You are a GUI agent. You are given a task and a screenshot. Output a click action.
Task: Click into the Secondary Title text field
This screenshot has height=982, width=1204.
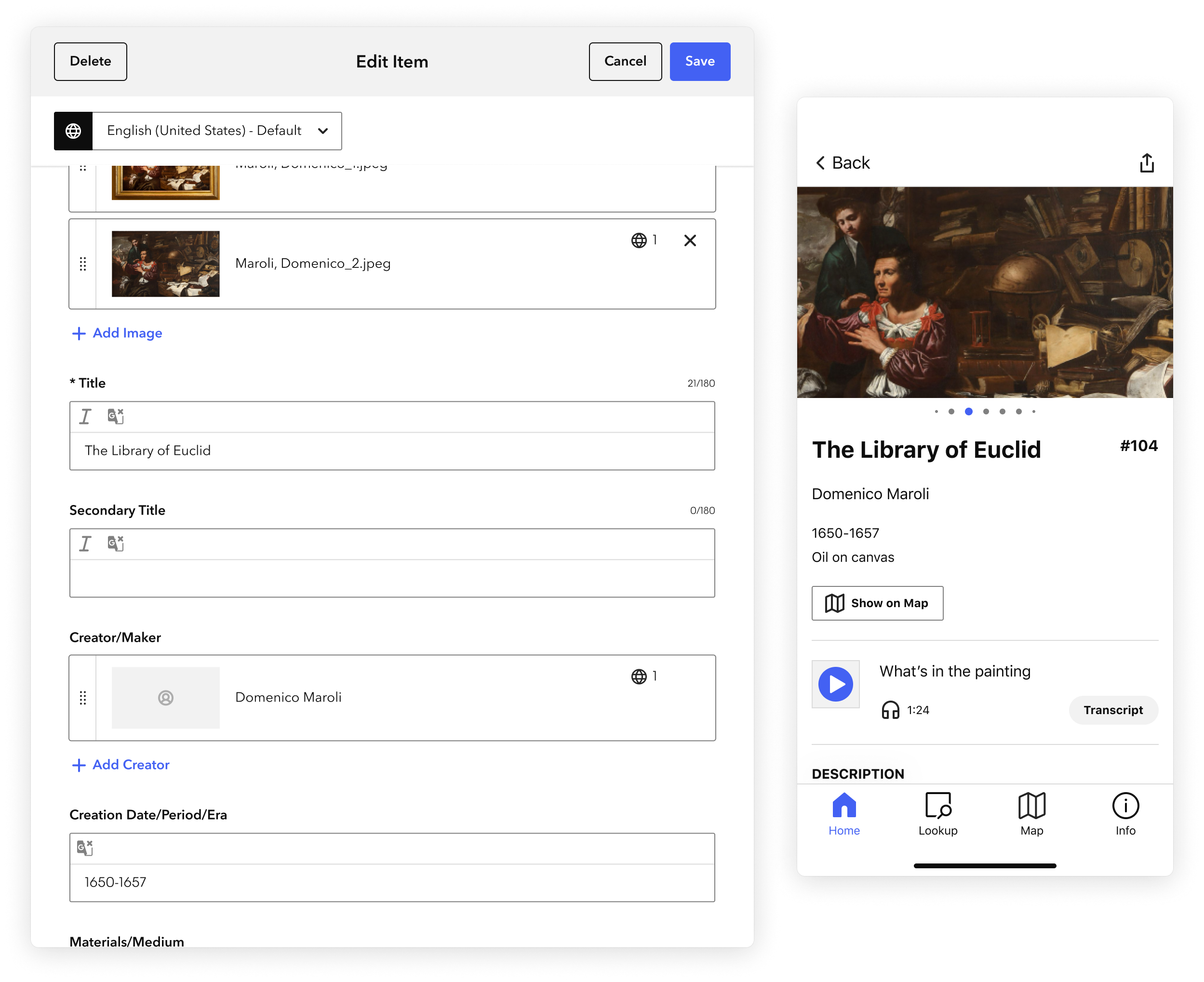pos(391,578)
